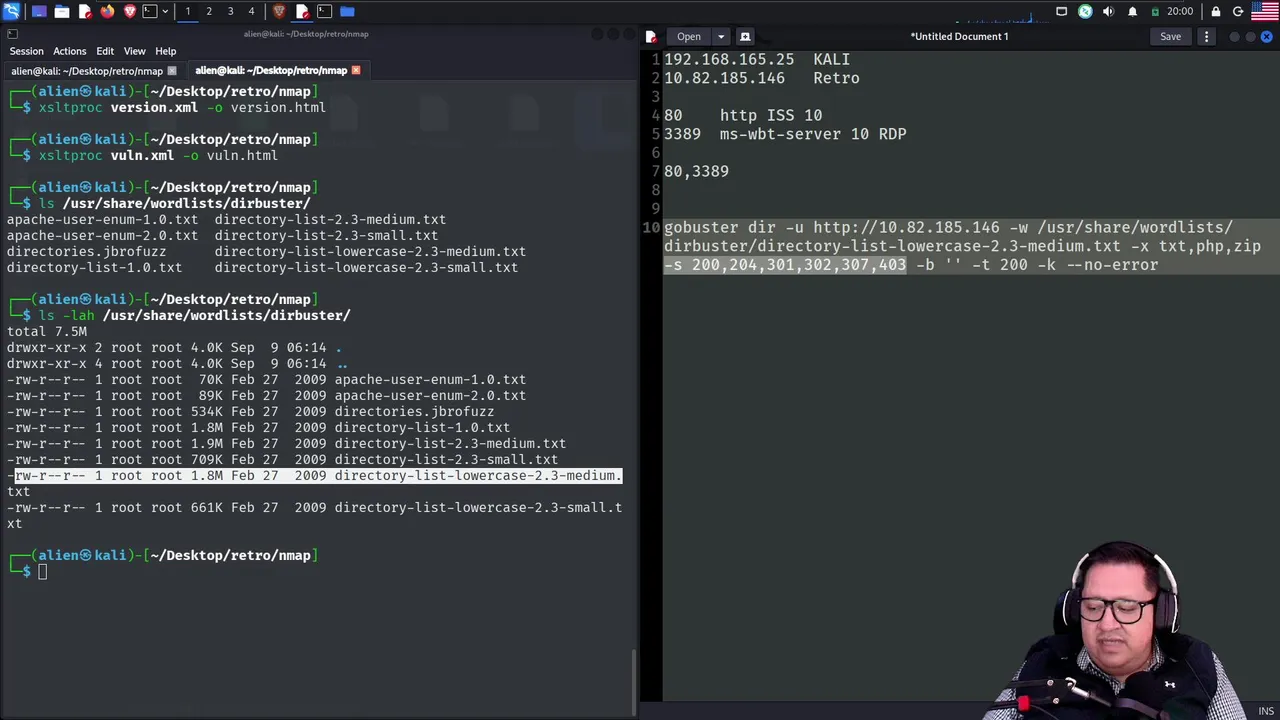Click the show desktop icon beside Kali menu
Image resolution: width=1280 pixels, height=720 pixels.
pyautogui.click(x=39, y=11)
